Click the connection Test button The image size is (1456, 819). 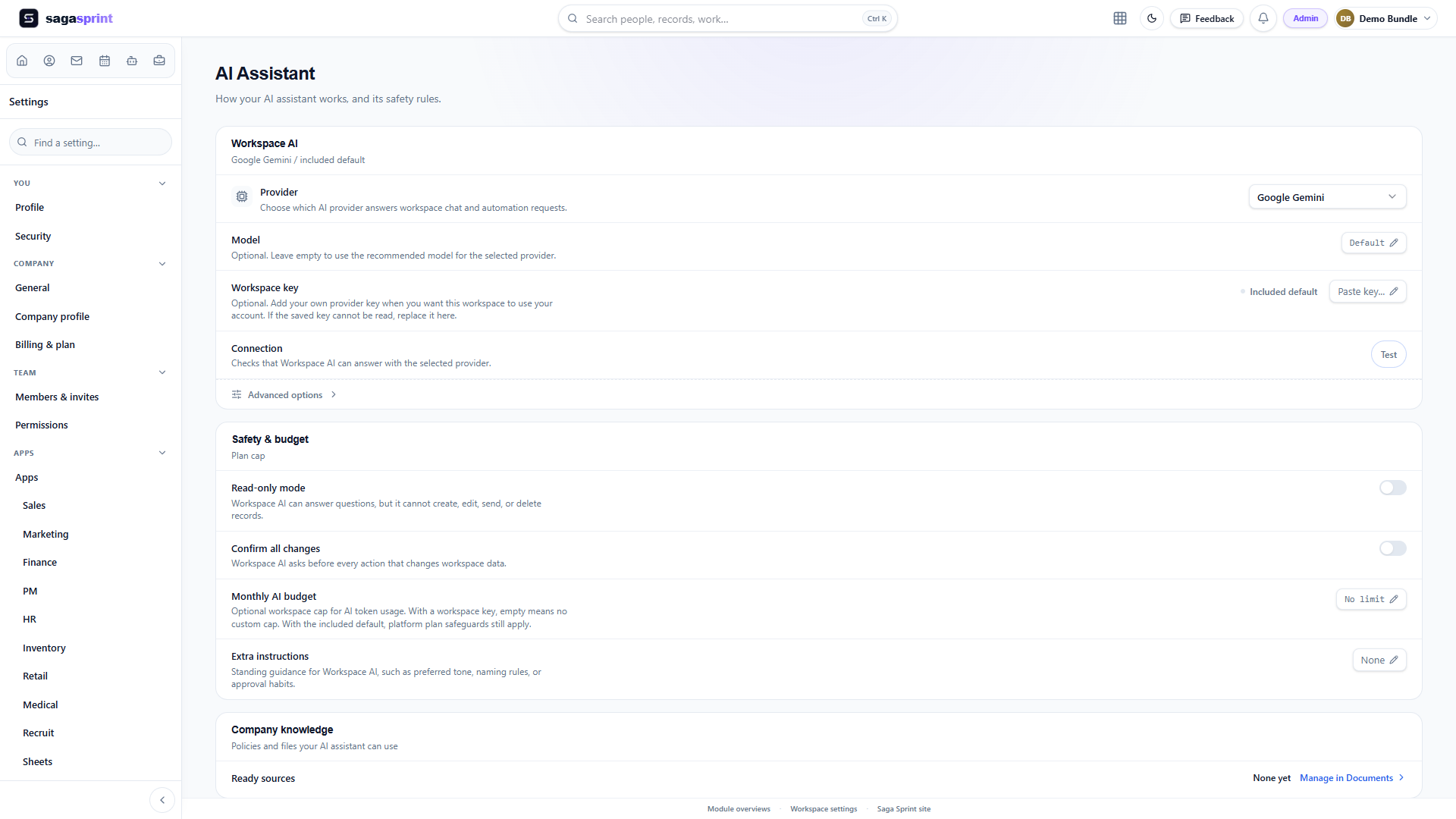click(1389, 355)
